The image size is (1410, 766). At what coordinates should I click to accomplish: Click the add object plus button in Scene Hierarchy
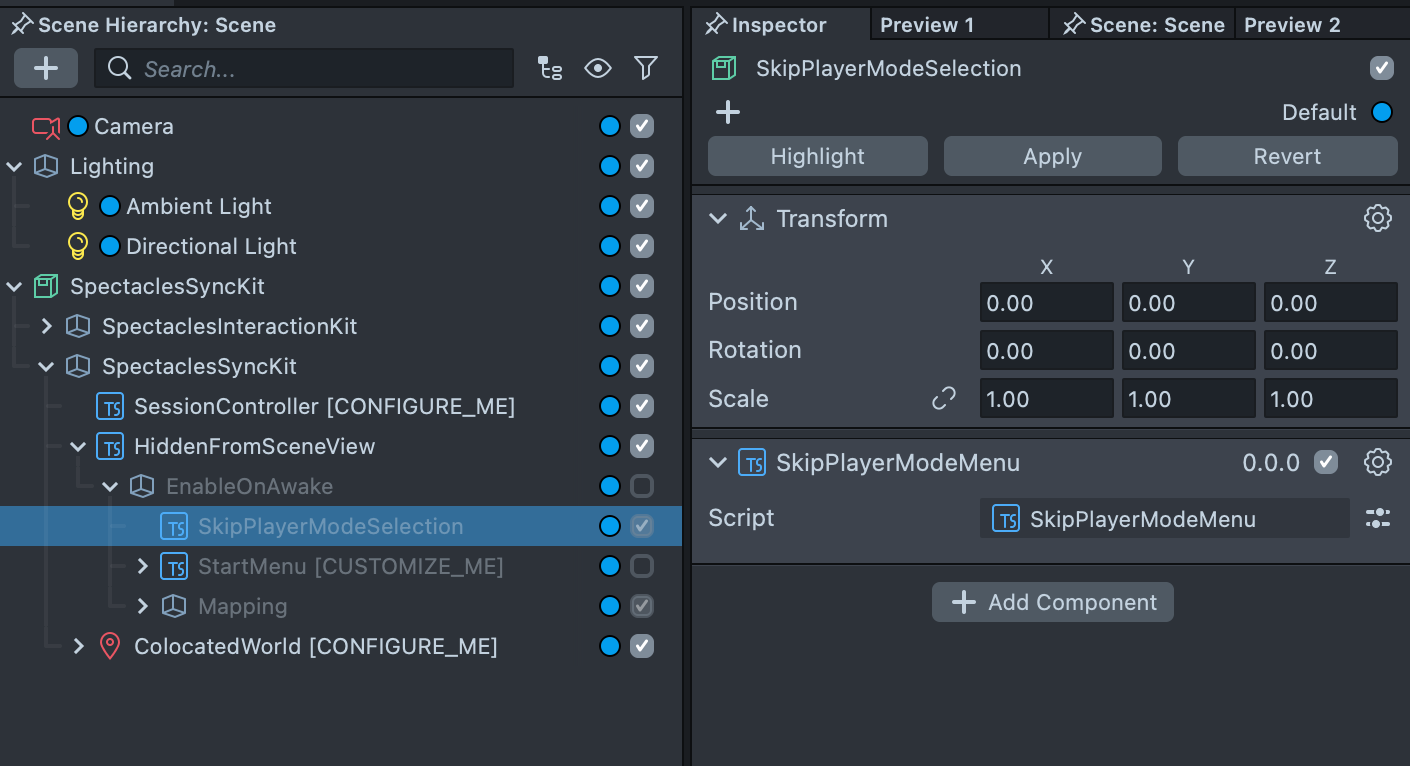click(x=46, y=68)
